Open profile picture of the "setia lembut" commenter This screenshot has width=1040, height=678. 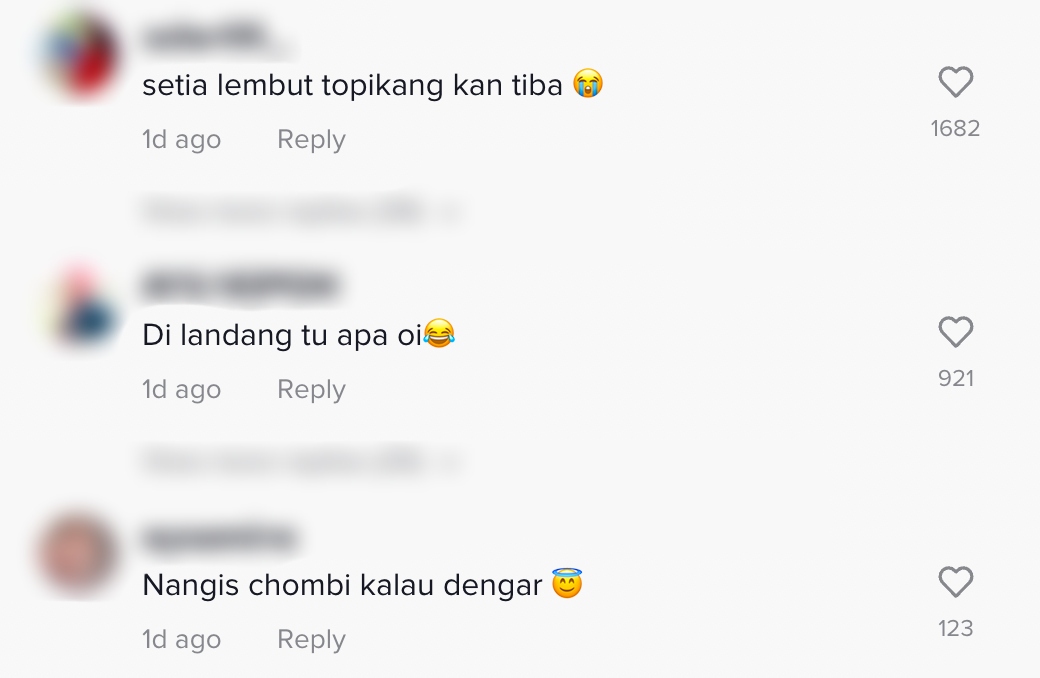tap(80, 54)
